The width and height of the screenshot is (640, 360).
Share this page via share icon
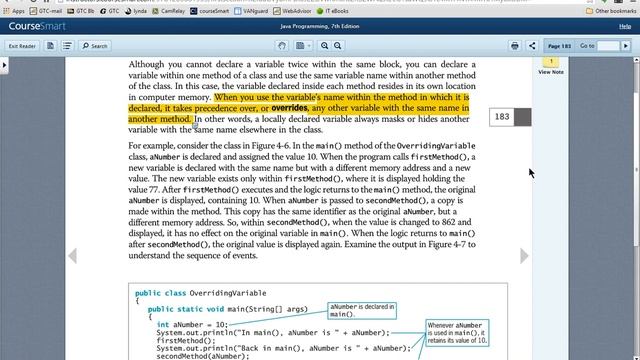(532, 46)
